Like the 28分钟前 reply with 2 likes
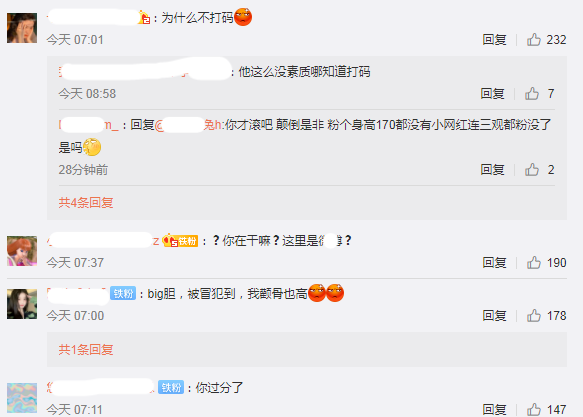This screenshot has height=417, width=583. pos(532,169)
